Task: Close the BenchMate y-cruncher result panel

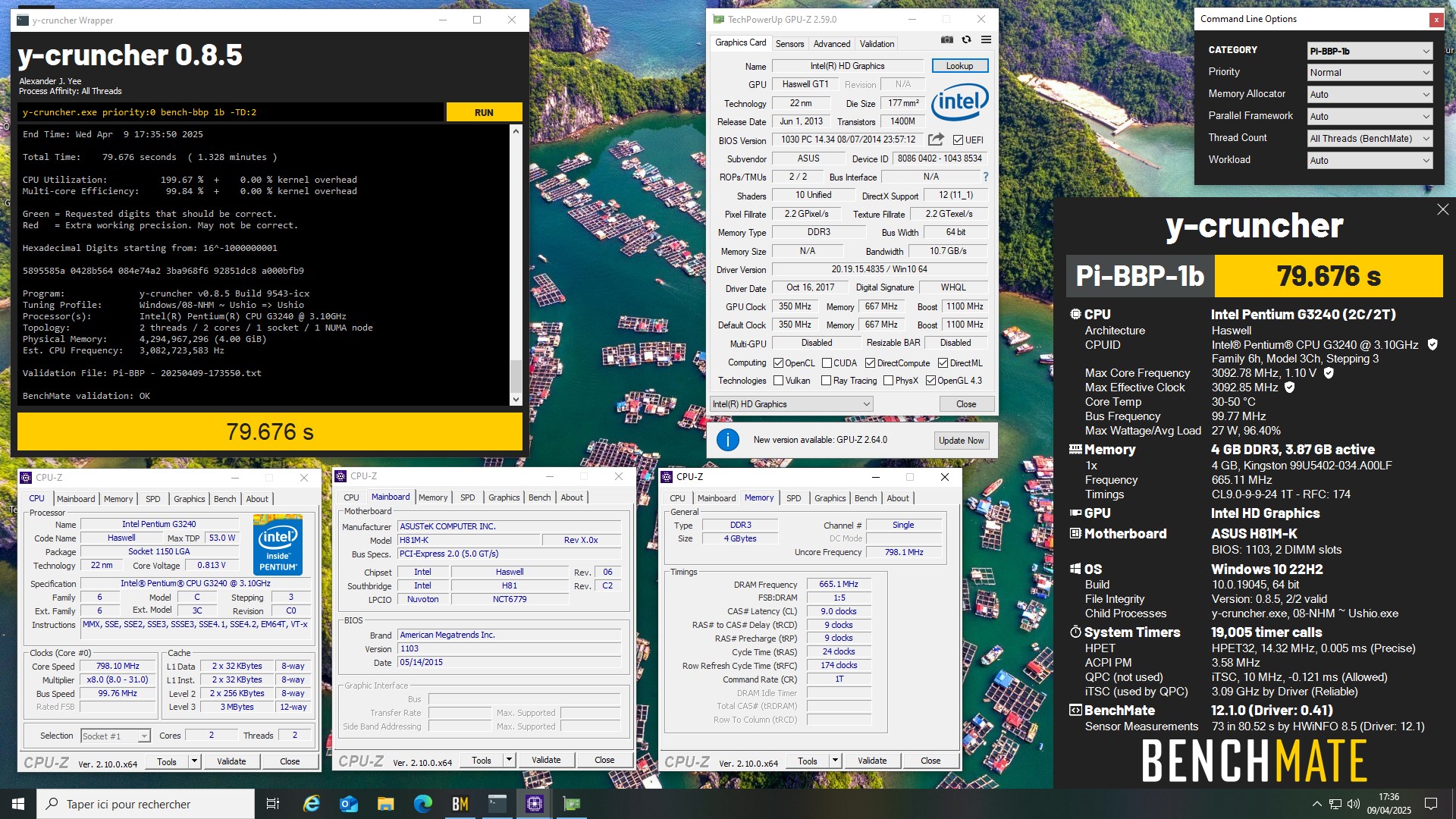Action: pos(1442,209)
